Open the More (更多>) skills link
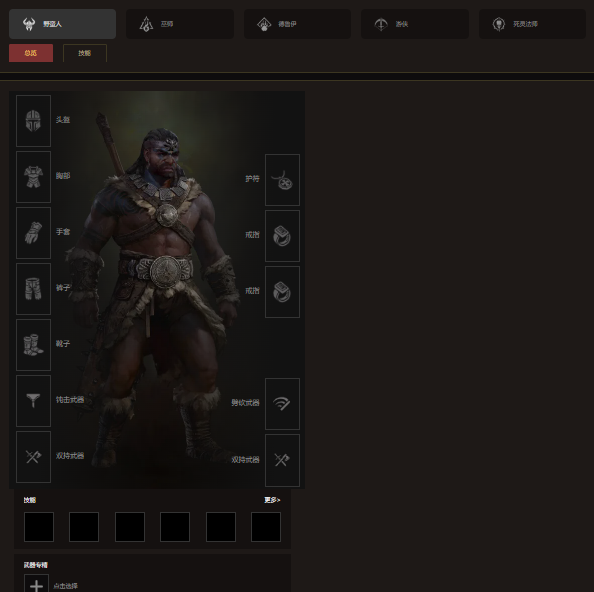Viewport: 594px width, 592px height. (272, 500)
